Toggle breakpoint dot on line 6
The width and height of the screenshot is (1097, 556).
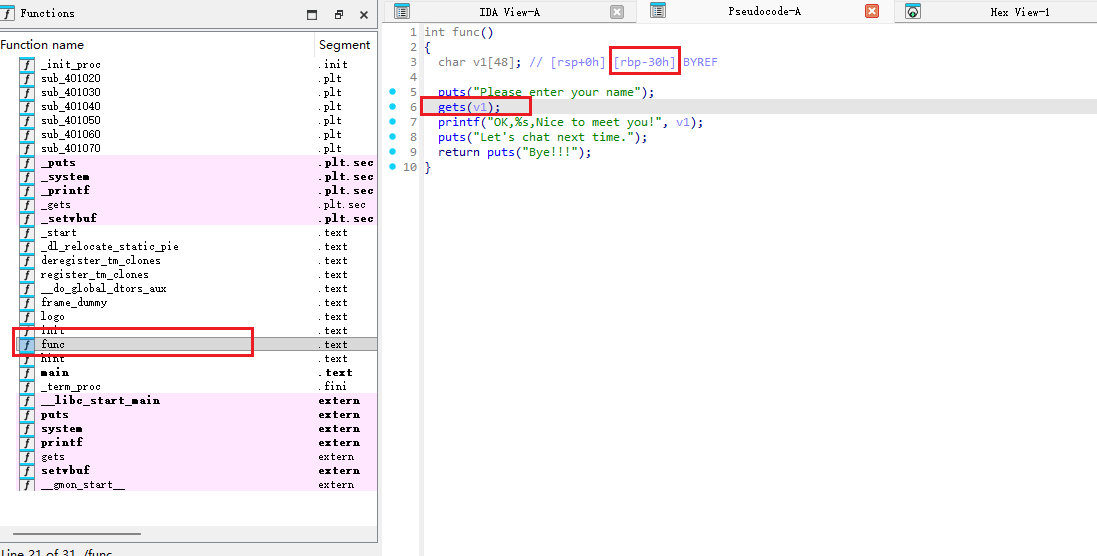(394, 107)
